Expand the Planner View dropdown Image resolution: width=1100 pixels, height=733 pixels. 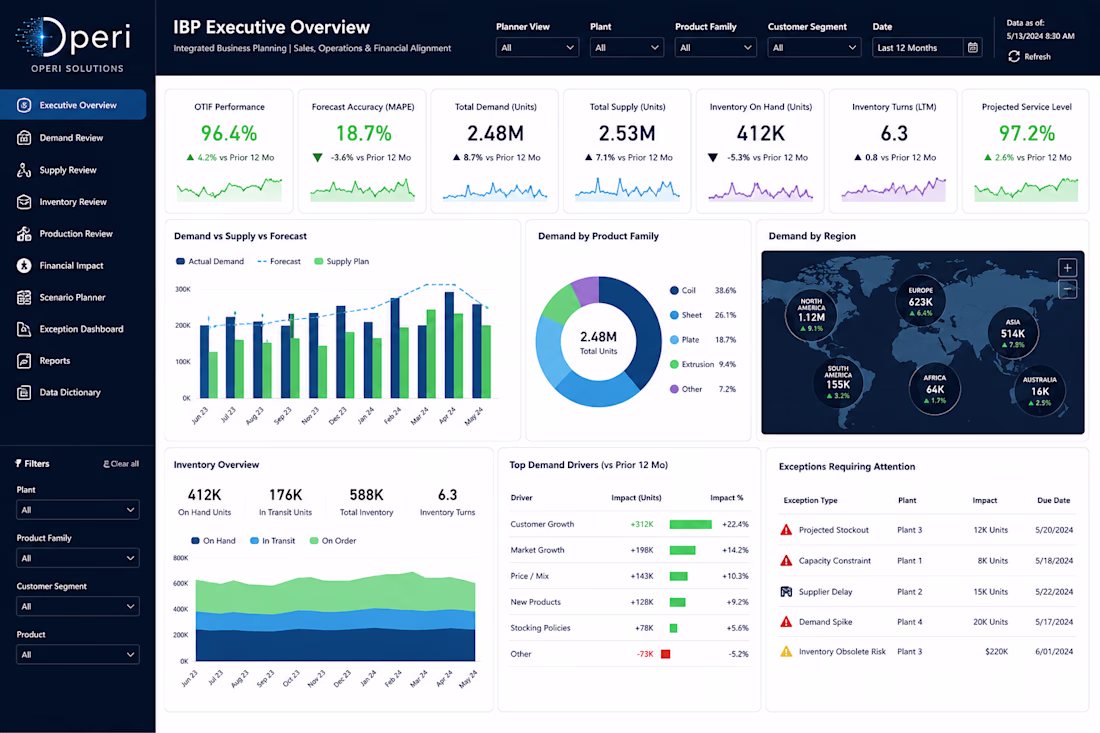(x=537, y=48)
